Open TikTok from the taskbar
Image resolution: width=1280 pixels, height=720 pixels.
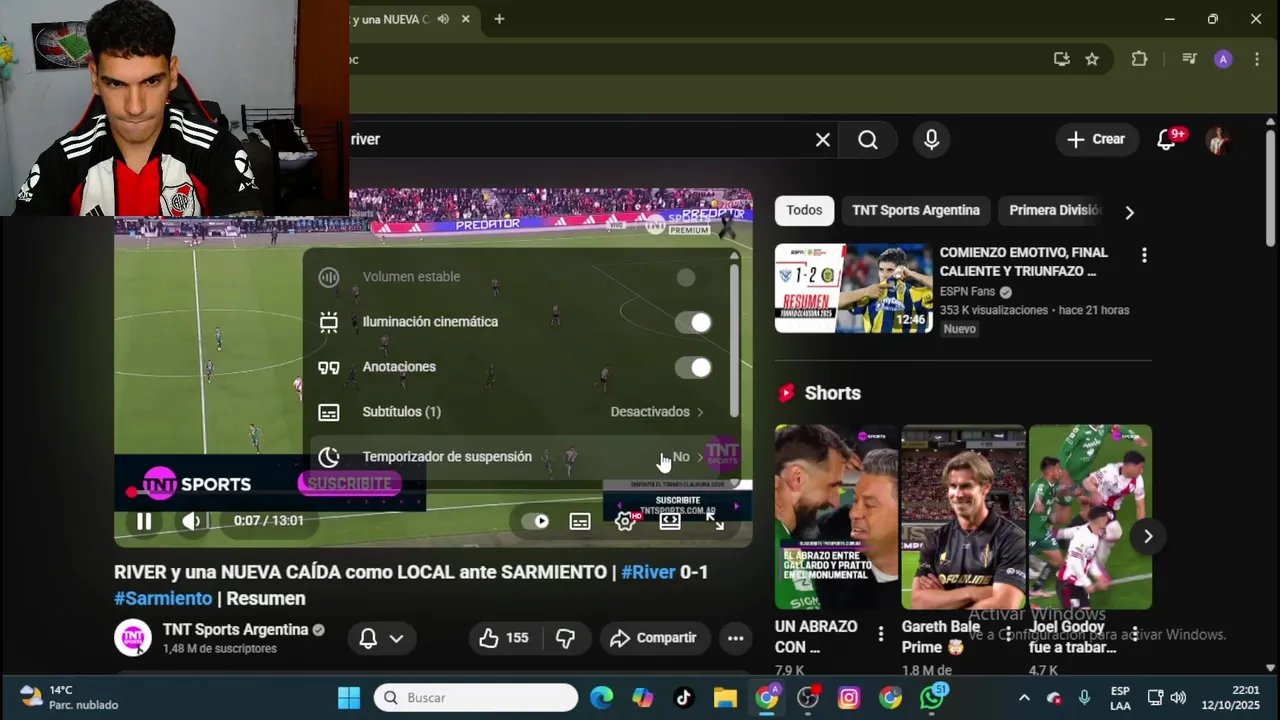click(684, 698)
